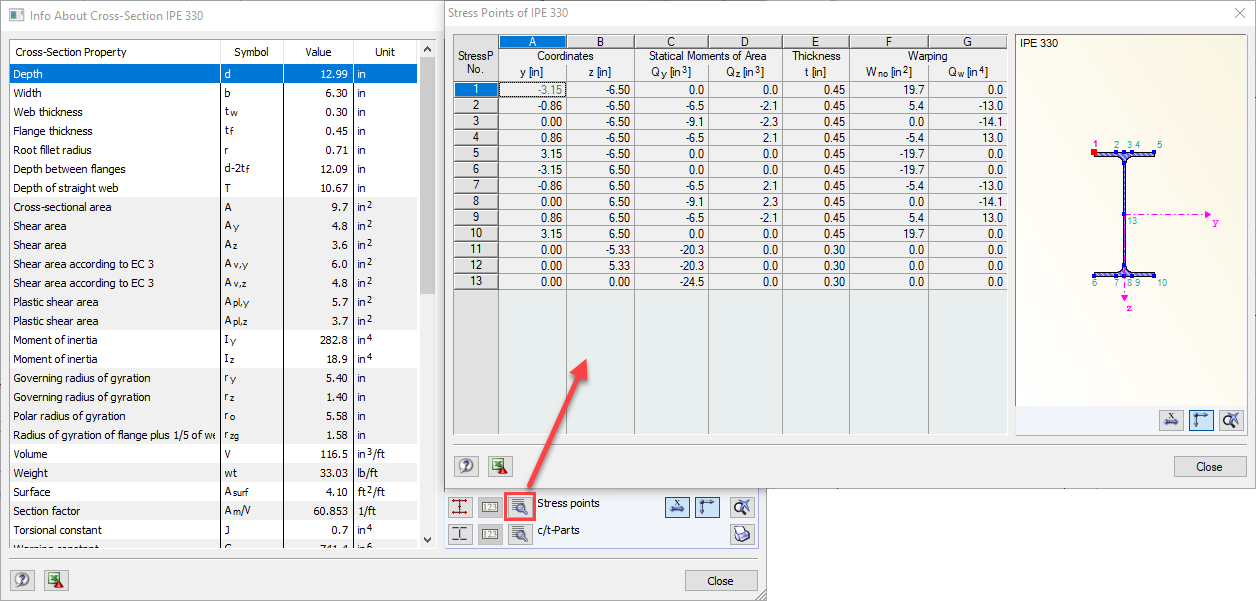
Task: Print the c/t-parts using the printer icon
Action: tap(741, 534)
